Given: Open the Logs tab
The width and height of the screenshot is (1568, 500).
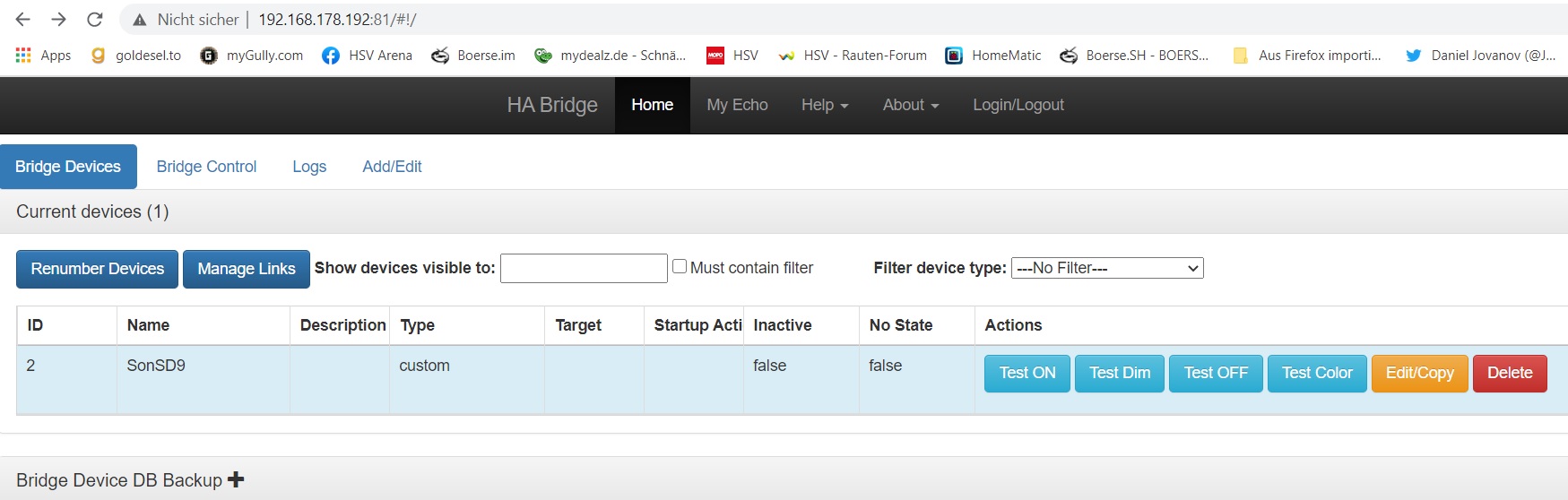Looking at the screenshot, I should [309, 167].
